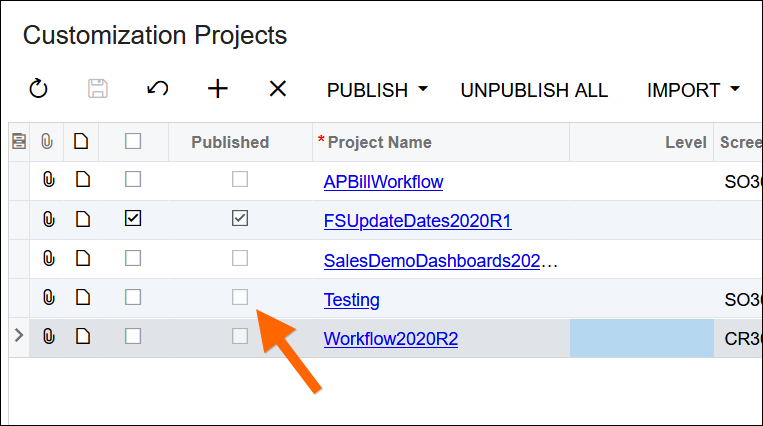Image resolution: width=763 pixels, height=426 pixels.
Task: Uncheck the FSUpdateDates2020R1 selection checkbox
Action: 133,219
